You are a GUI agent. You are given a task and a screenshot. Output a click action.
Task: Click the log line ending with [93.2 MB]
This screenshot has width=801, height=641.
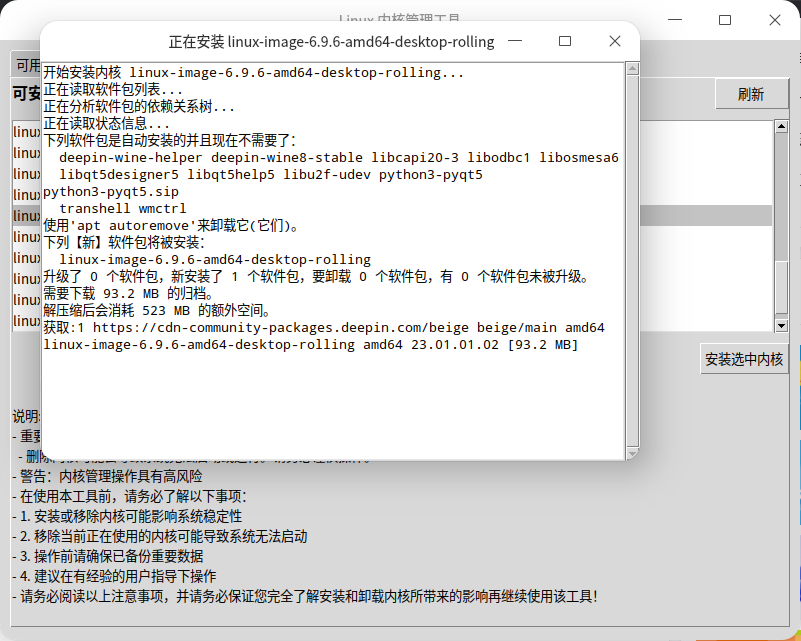(311, 344)
